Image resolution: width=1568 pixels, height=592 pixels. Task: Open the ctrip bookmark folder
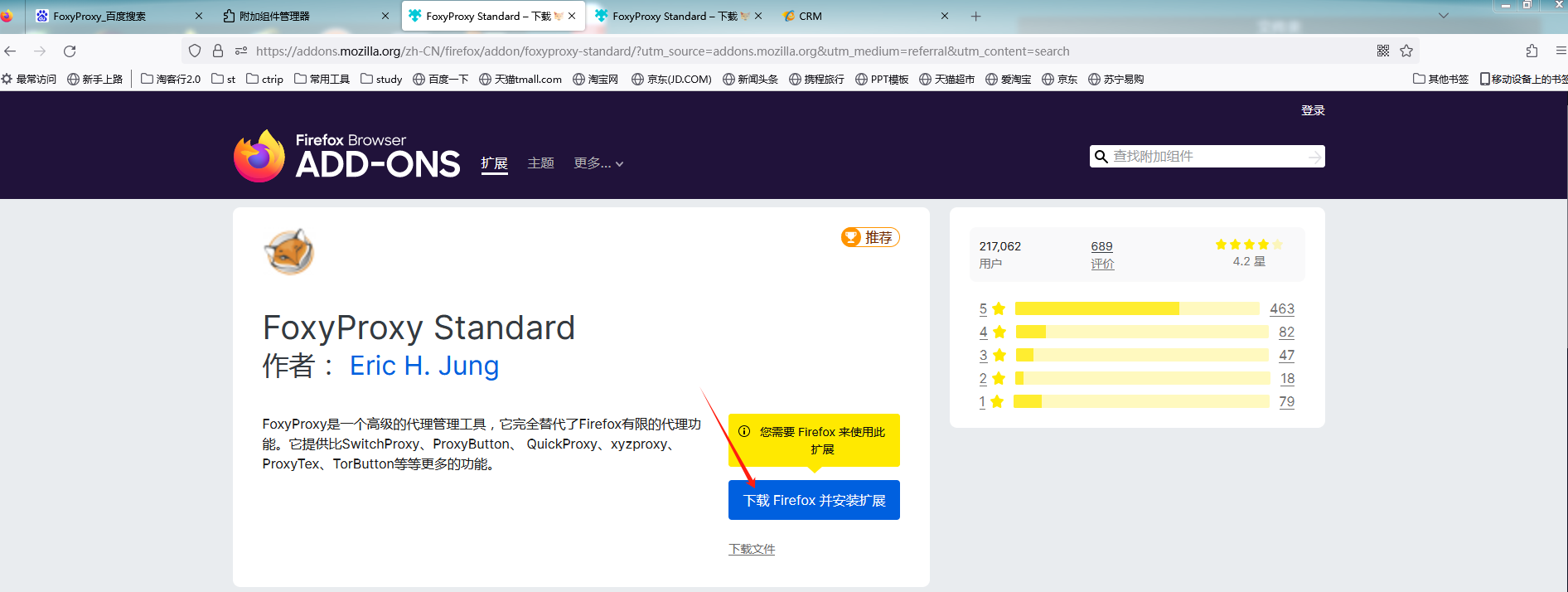[x=265, y=80]
